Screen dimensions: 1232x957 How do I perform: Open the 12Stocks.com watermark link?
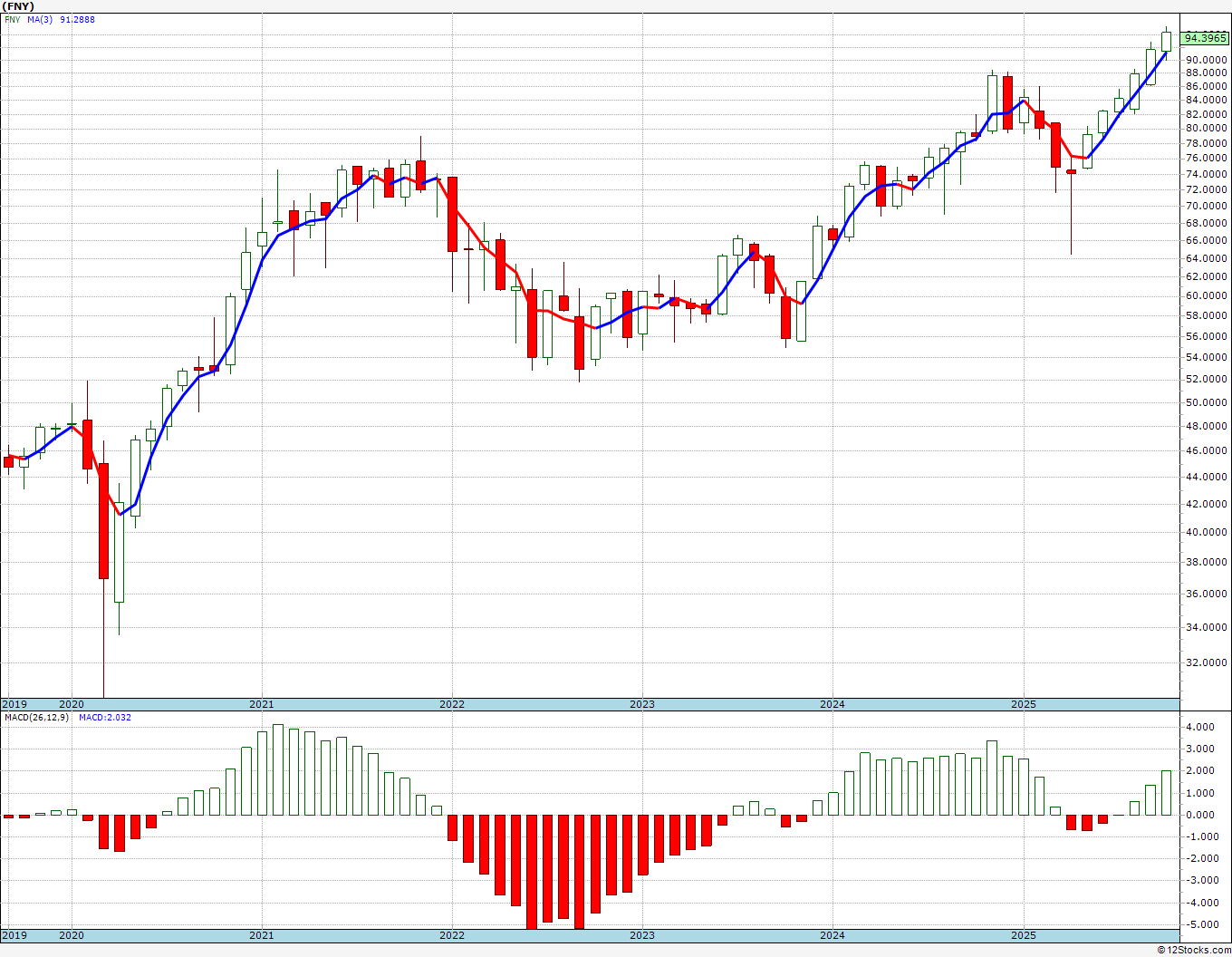point(1194,950)
